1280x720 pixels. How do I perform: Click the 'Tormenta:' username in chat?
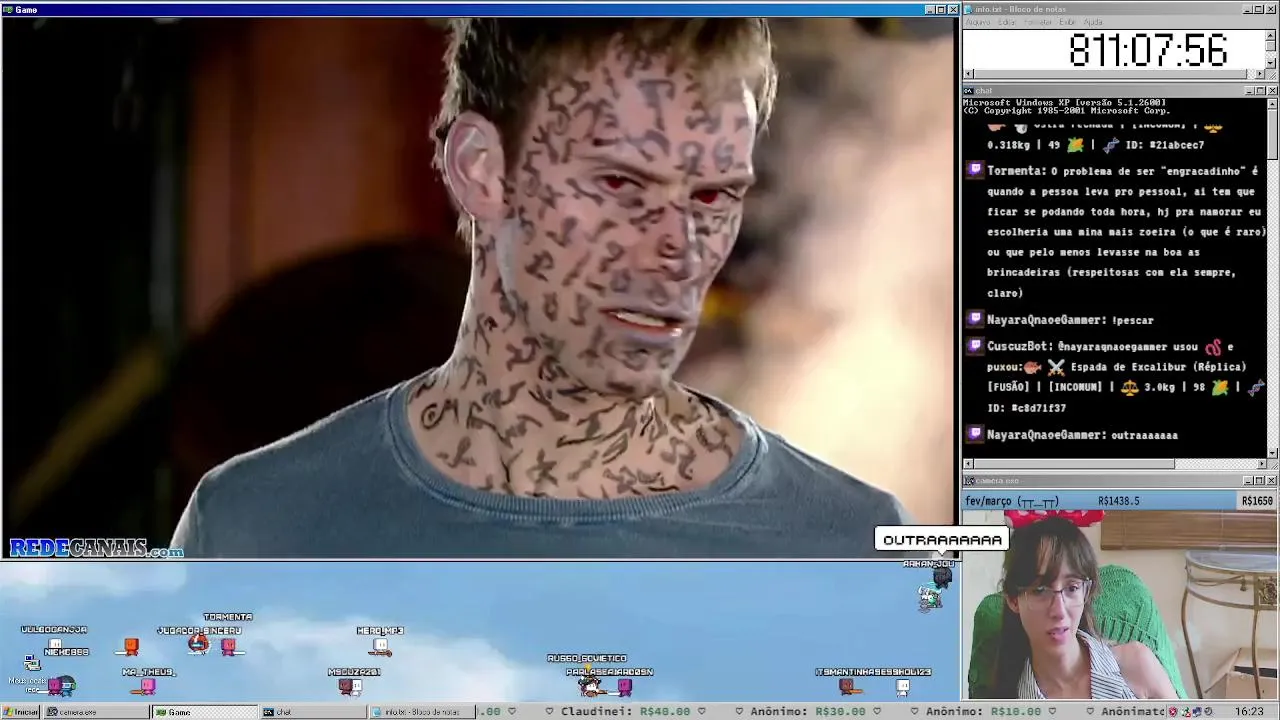(x=1017, y=171)
